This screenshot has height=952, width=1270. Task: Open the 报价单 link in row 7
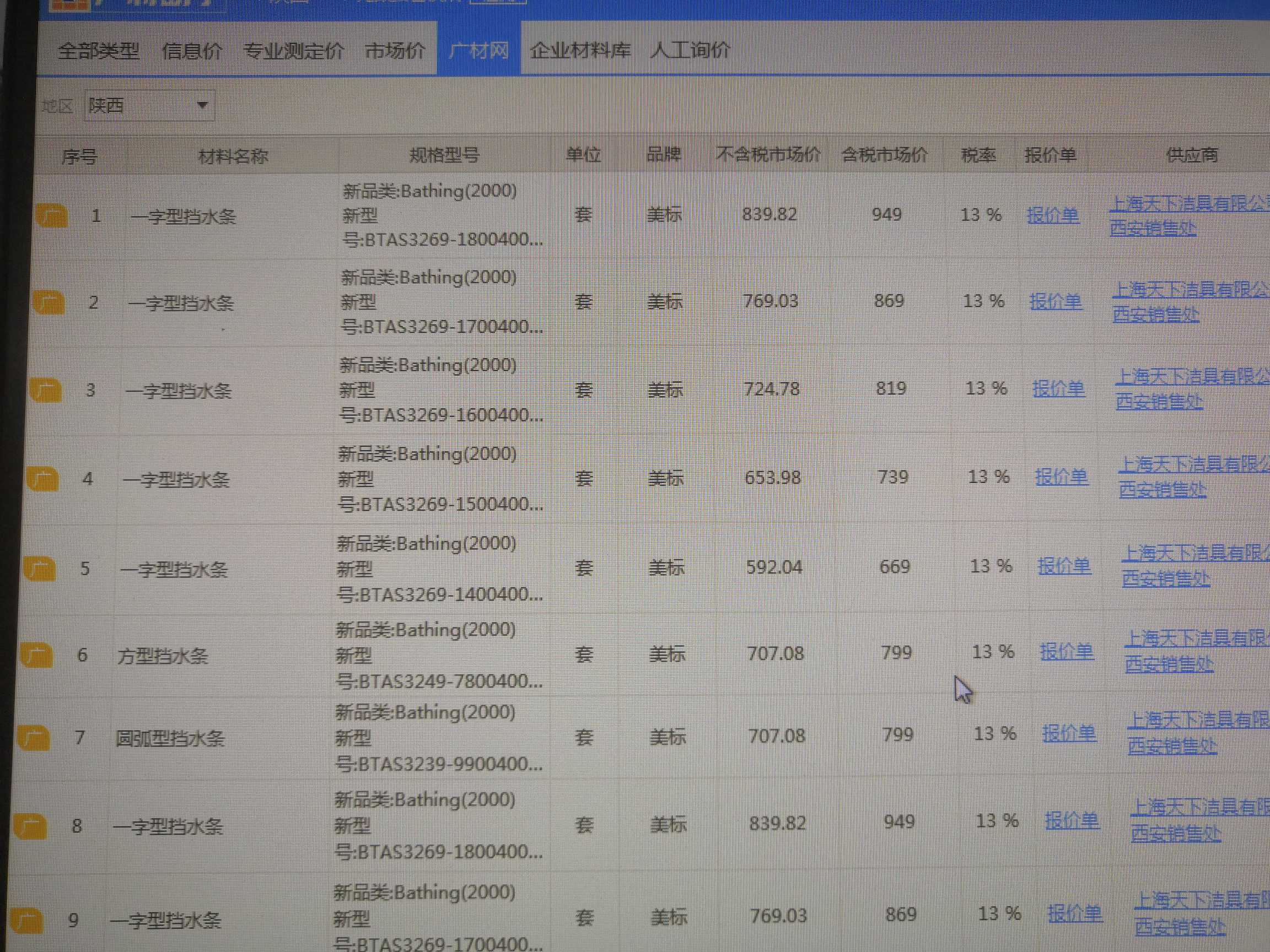1069,734
